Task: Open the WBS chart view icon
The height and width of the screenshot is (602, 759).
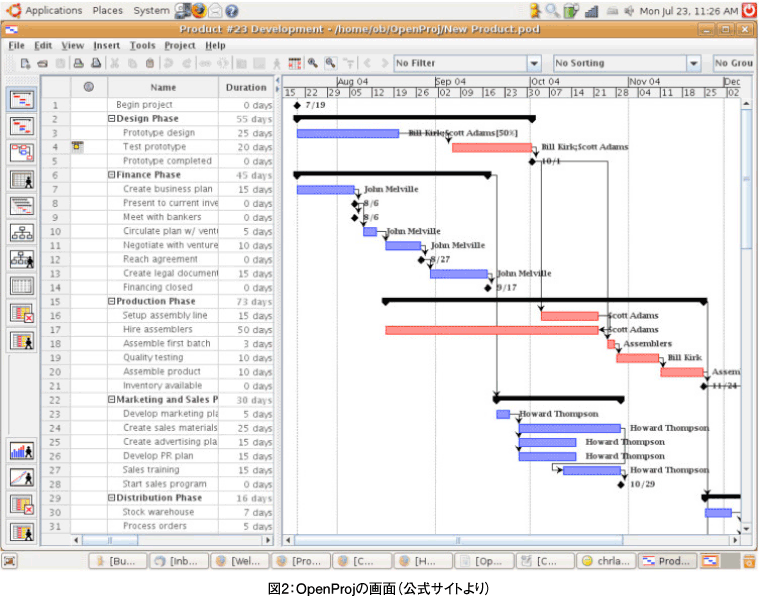Action: 22,233
